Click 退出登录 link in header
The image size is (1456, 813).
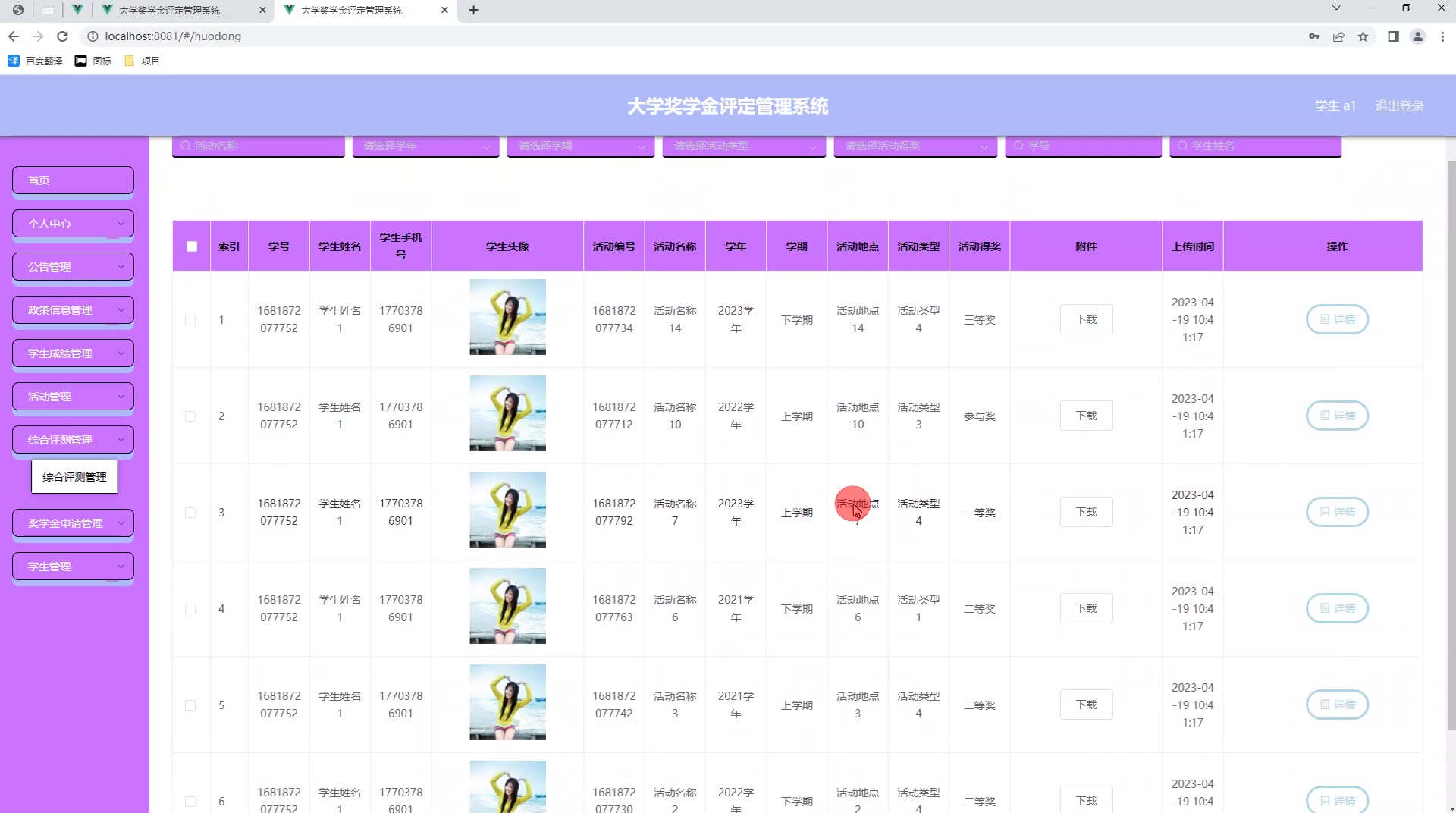coord(1399,106)
